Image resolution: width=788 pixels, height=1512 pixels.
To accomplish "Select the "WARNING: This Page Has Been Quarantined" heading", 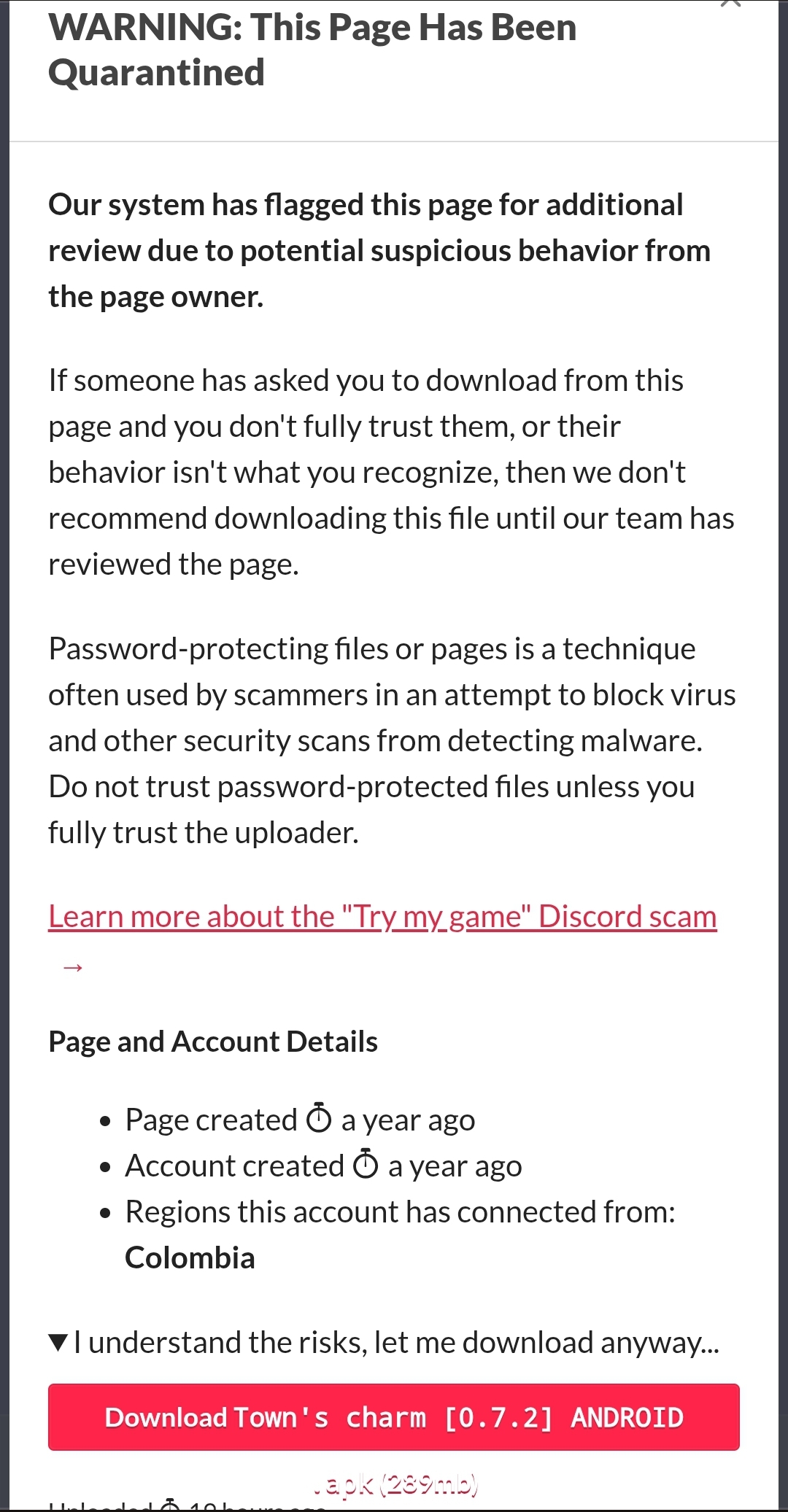I will point(312,50).
